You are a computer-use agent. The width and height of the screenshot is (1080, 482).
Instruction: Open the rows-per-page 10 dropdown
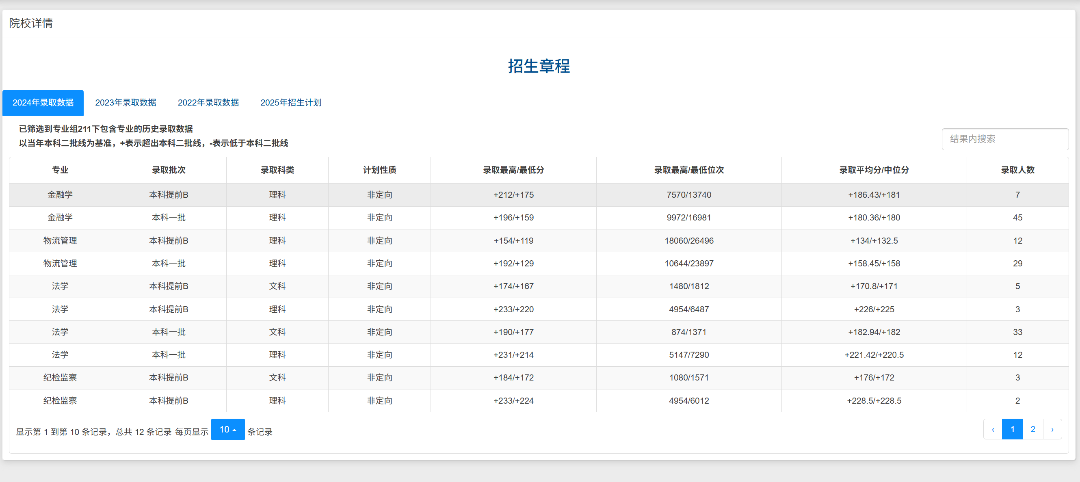point(227,430)
